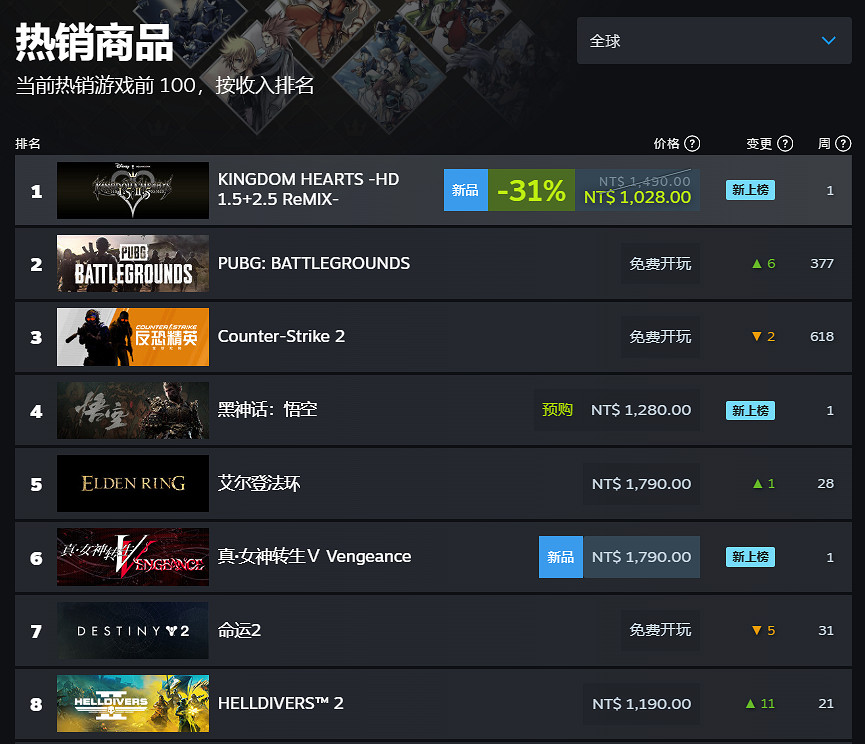Click the blue chevron arrow in region selector
865x744 pixels.
point(829,41)
